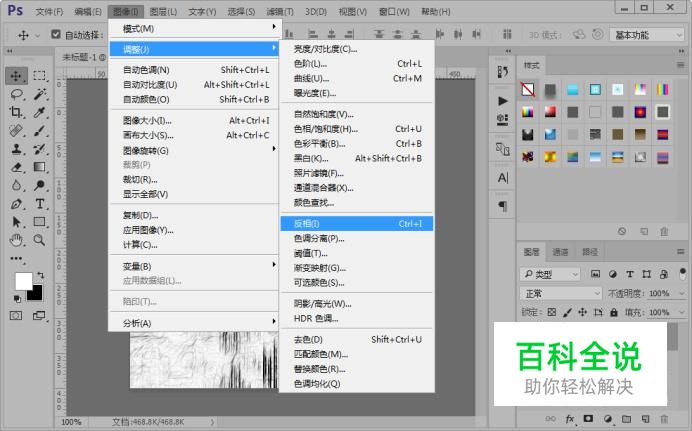The height and width of the screenshot is (431, 692).
Task: Click the status bar zoom field 100%
Action: pyautogui.click(x=71, y=422)
